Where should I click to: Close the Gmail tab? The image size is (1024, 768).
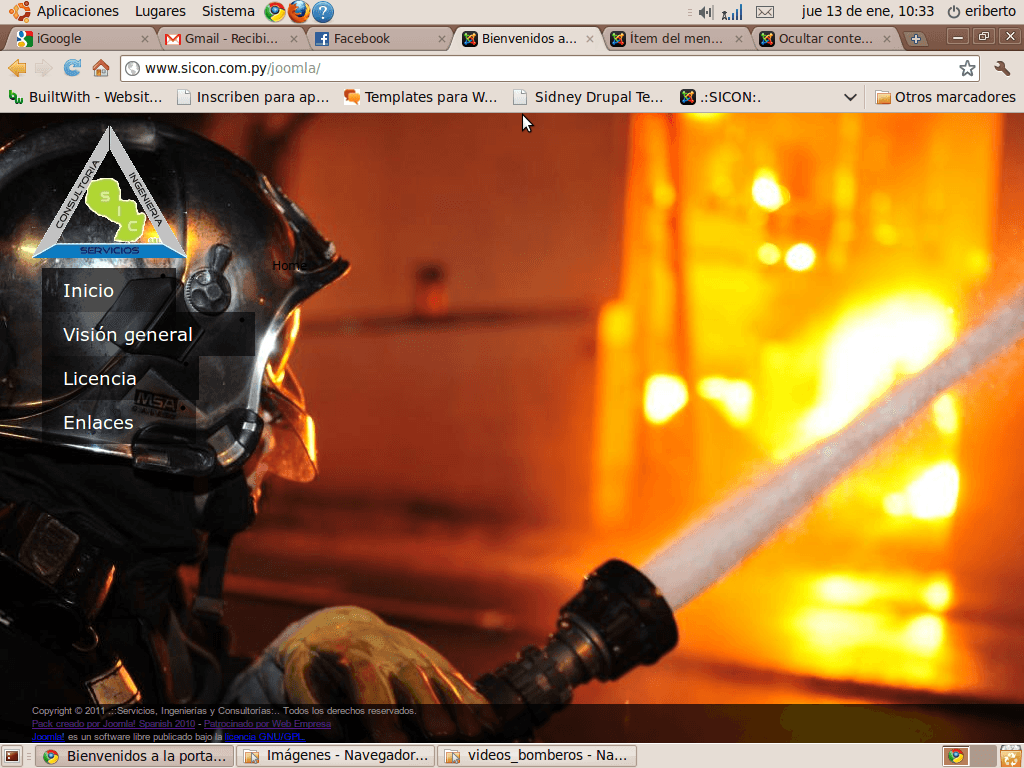294,39
